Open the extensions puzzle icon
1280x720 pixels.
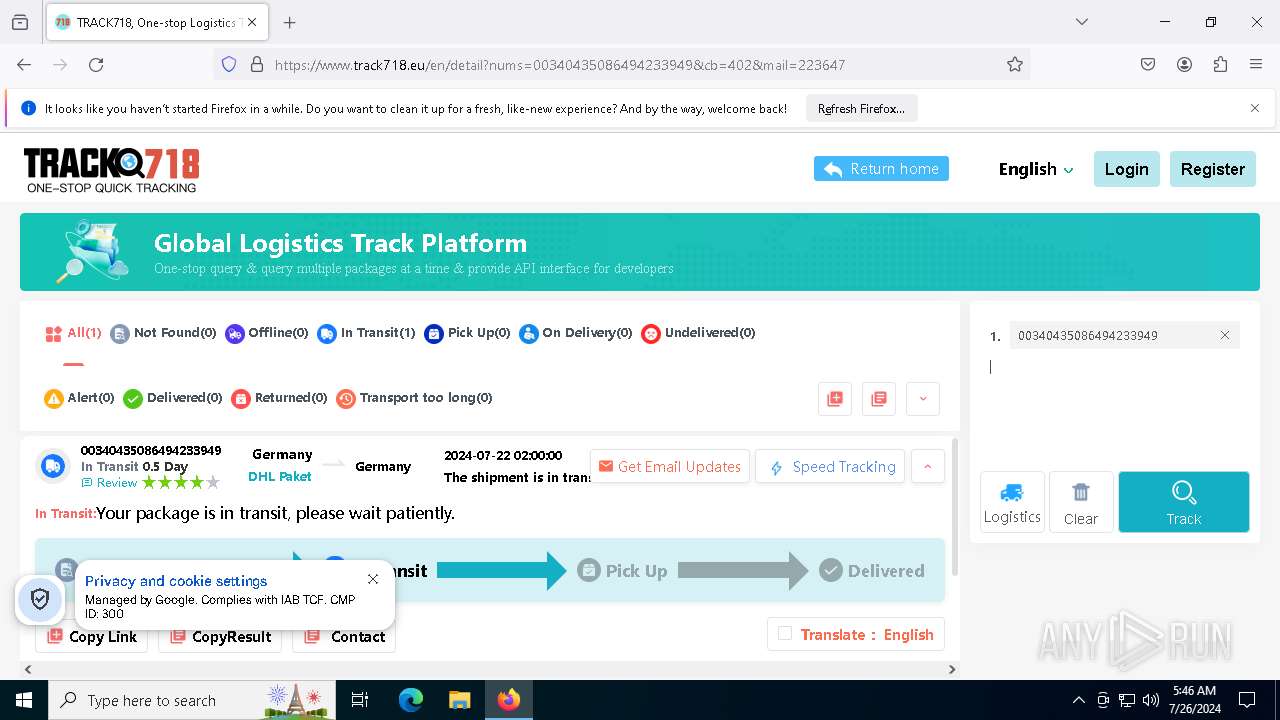[1220, 64]
